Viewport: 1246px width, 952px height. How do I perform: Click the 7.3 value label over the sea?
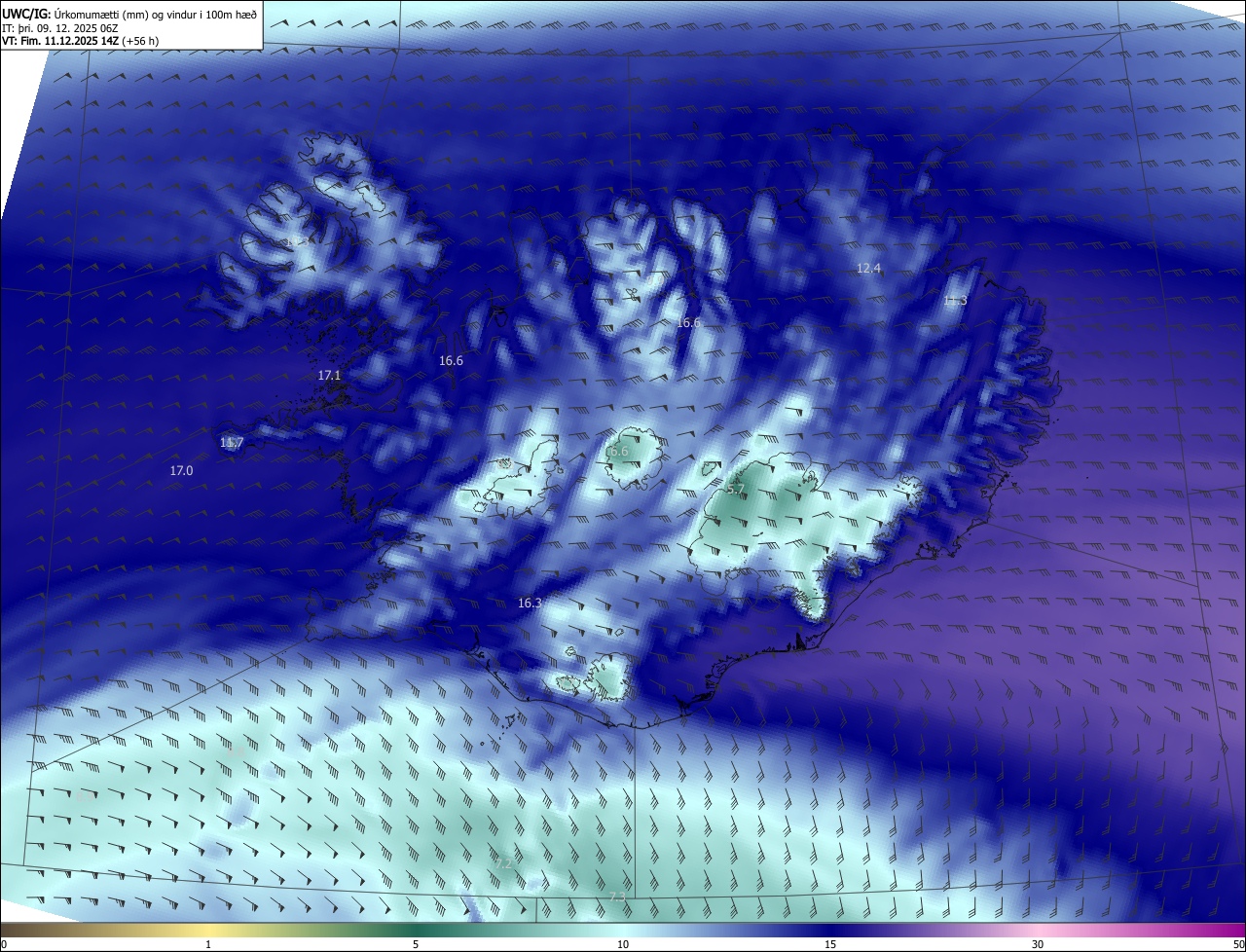click(x=617, y=897)
